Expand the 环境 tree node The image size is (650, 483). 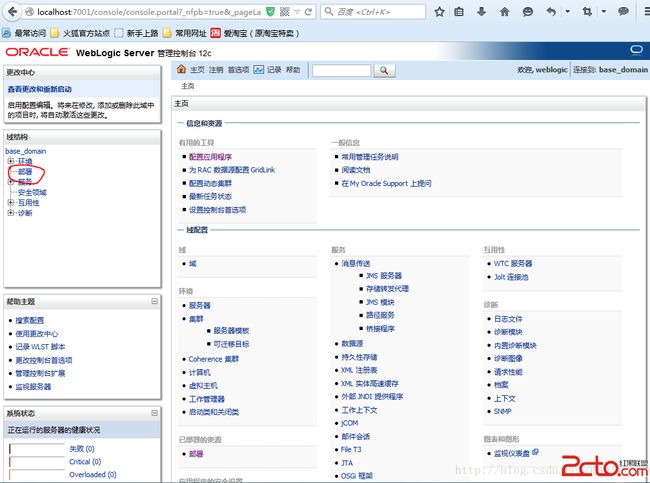click(11, 161)
